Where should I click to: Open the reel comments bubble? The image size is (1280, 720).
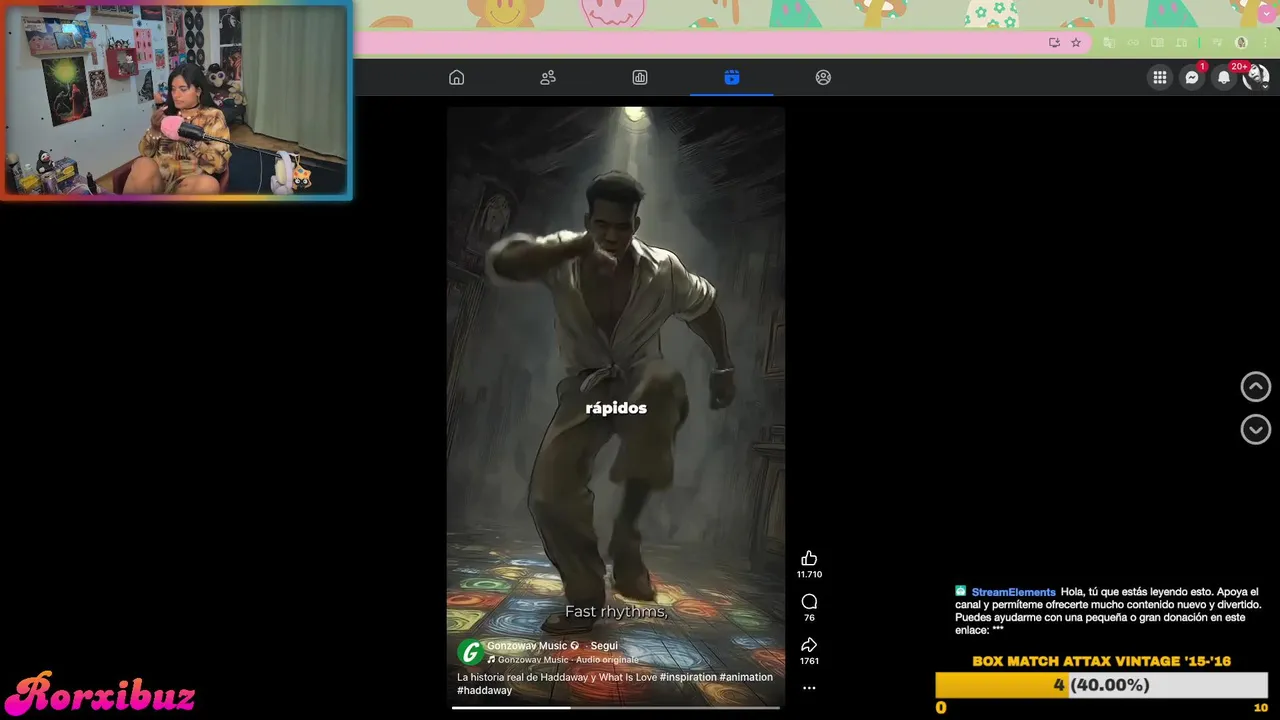coord(809,601)
